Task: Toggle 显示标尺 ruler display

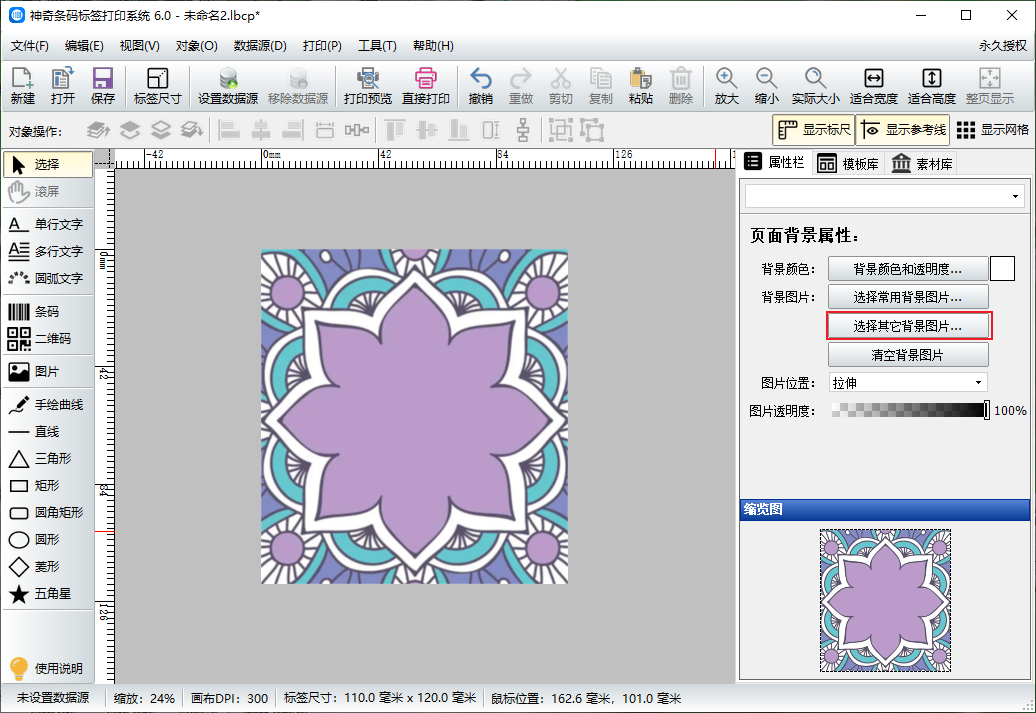Action: (x=814, y=130)
